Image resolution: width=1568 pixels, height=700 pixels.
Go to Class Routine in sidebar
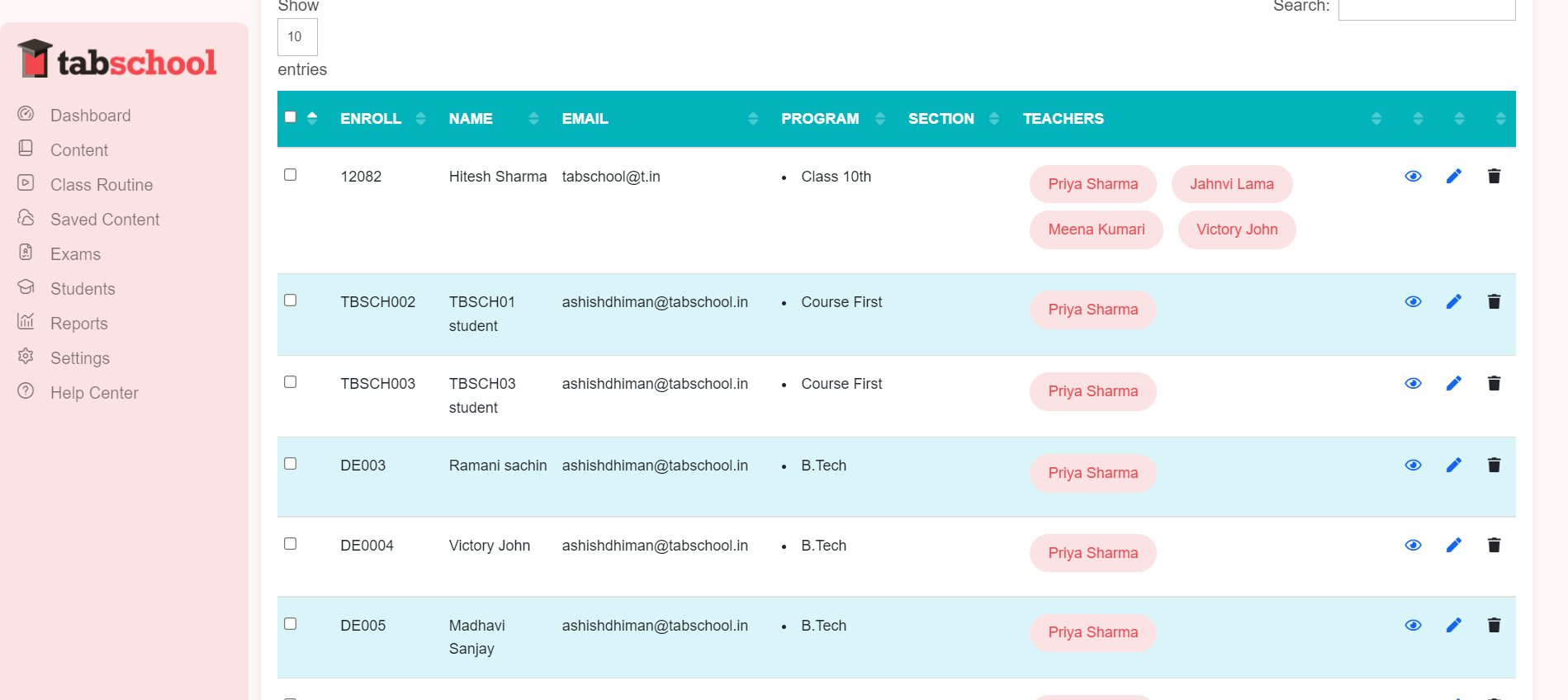coord(101,185)
